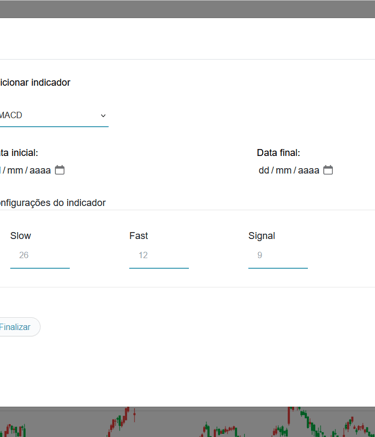Select the mm segment of Data final

(283, 170)
